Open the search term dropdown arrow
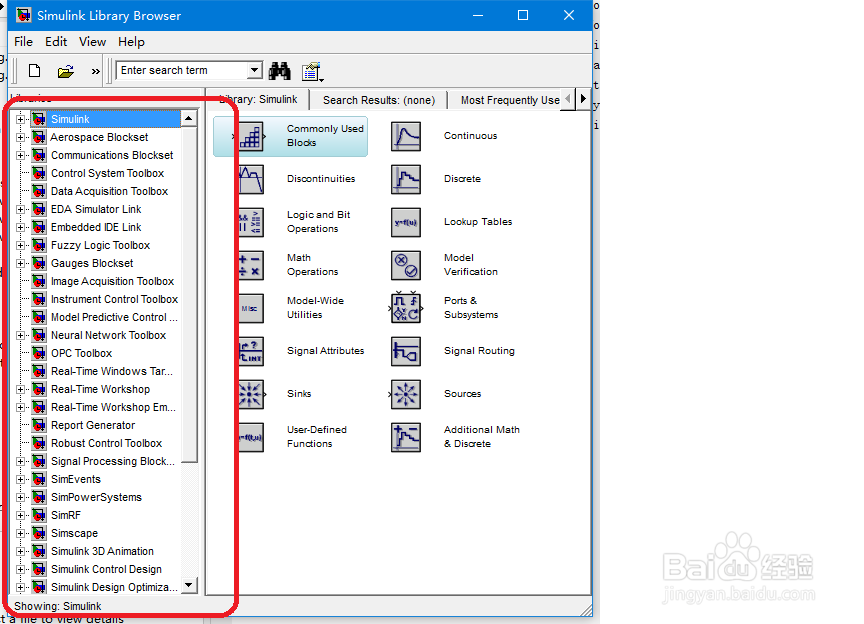 254,70
